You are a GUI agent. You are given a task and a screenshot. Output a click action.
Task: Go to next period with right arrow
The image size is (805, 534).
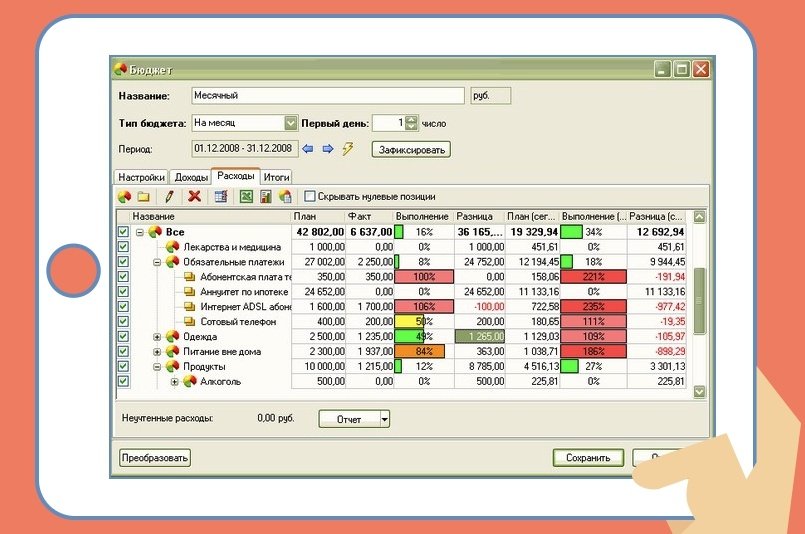pos(327,149)
